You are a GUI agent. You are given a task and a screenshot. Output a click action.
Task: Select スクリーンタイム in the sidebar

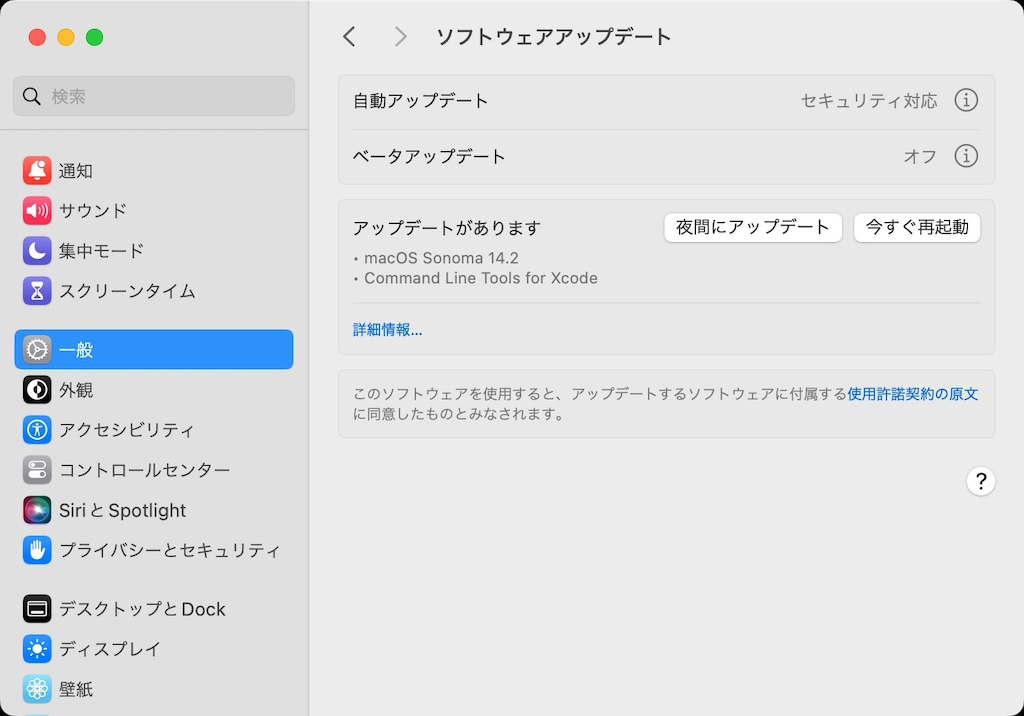tap(153, 291)
